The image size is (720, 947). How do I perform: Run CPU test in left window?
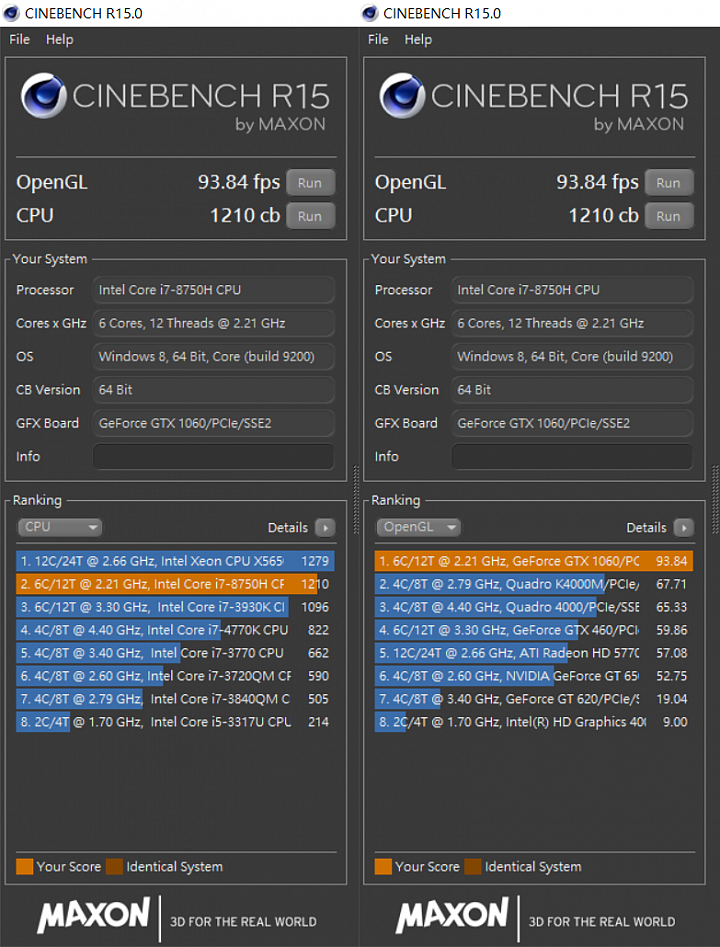pyautogui.click(x=310, y=216)
